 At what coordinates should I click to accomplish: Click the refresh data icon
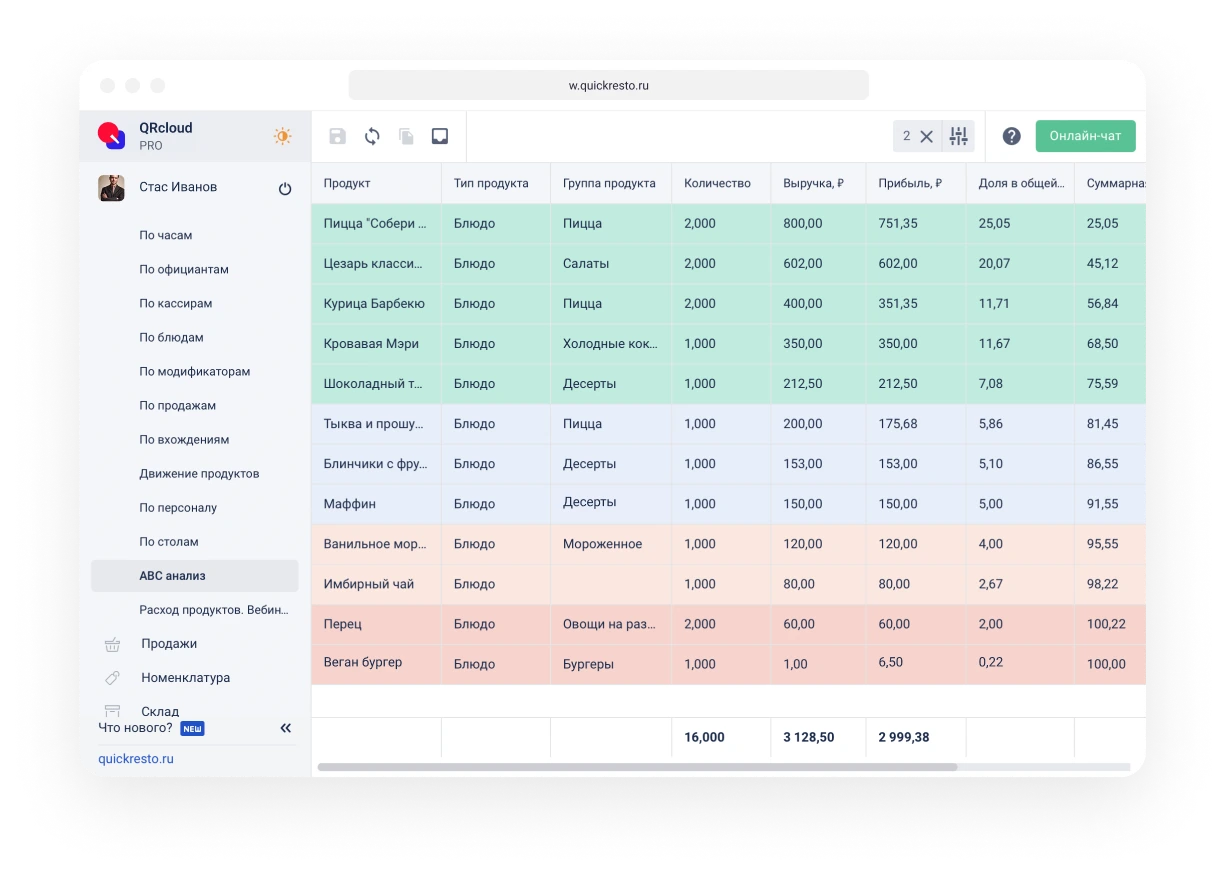pos(372,136)
